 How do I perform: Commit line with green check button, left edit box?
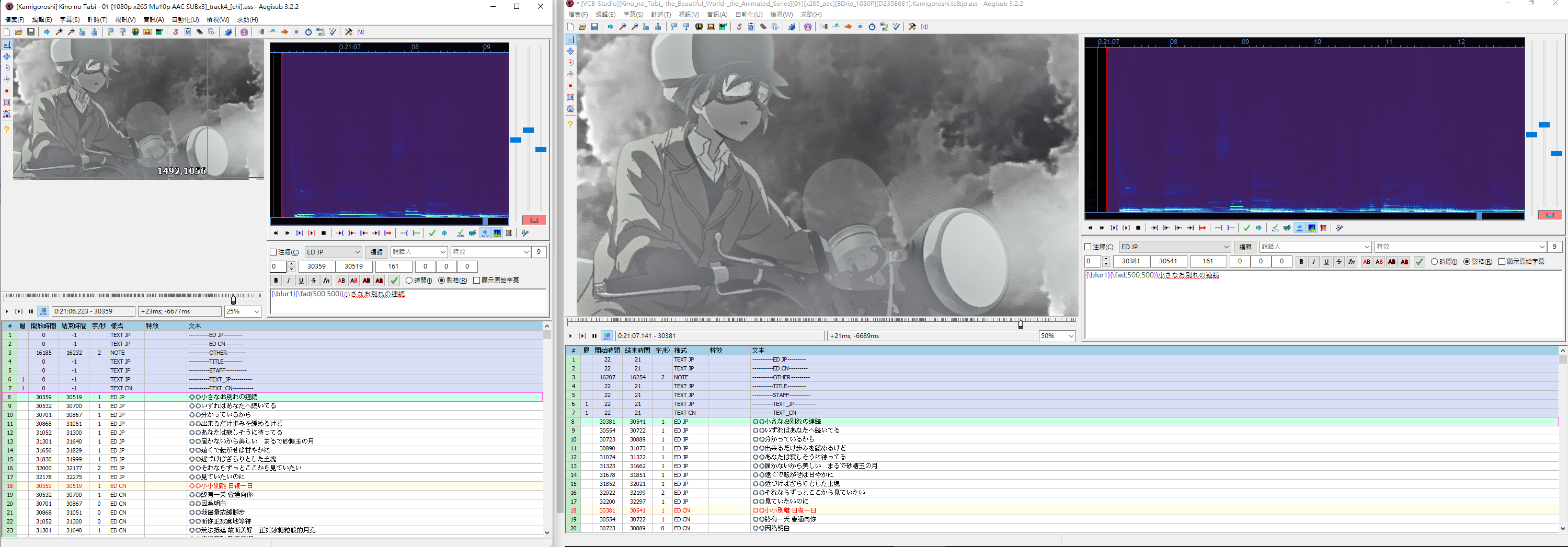point(394,281)
